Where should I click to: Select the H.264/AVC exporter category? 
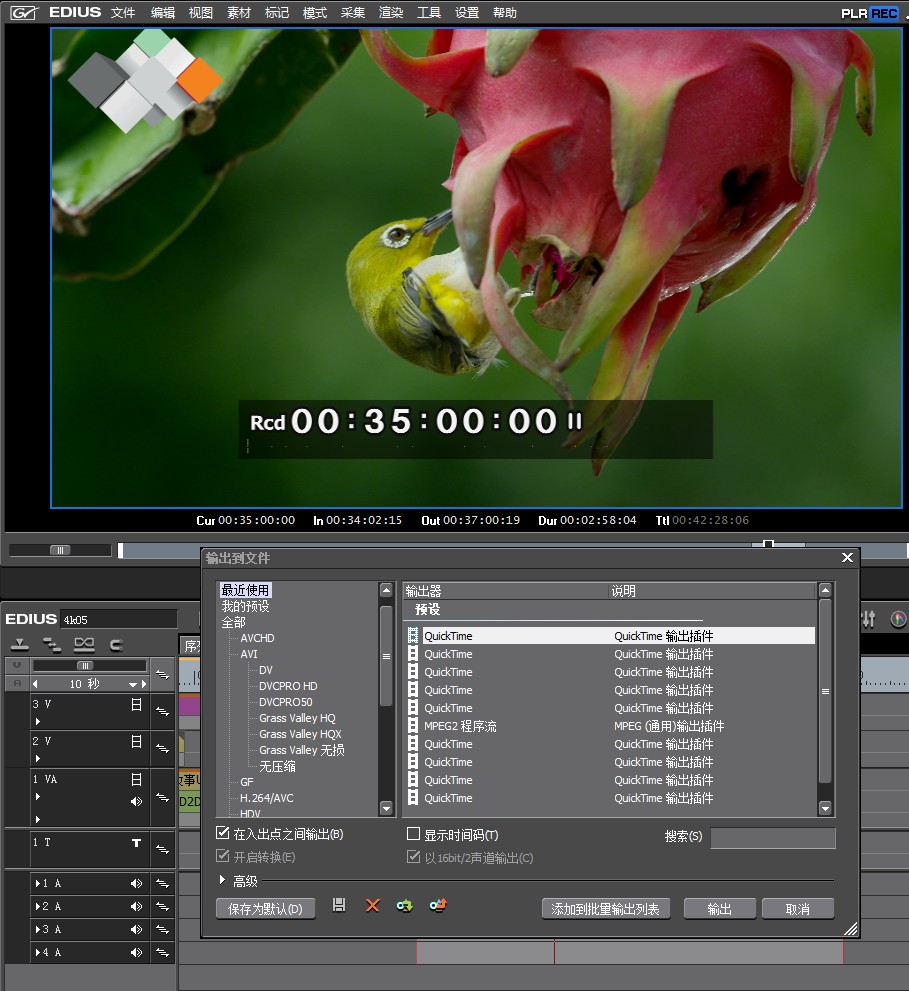tap(266, 798)
